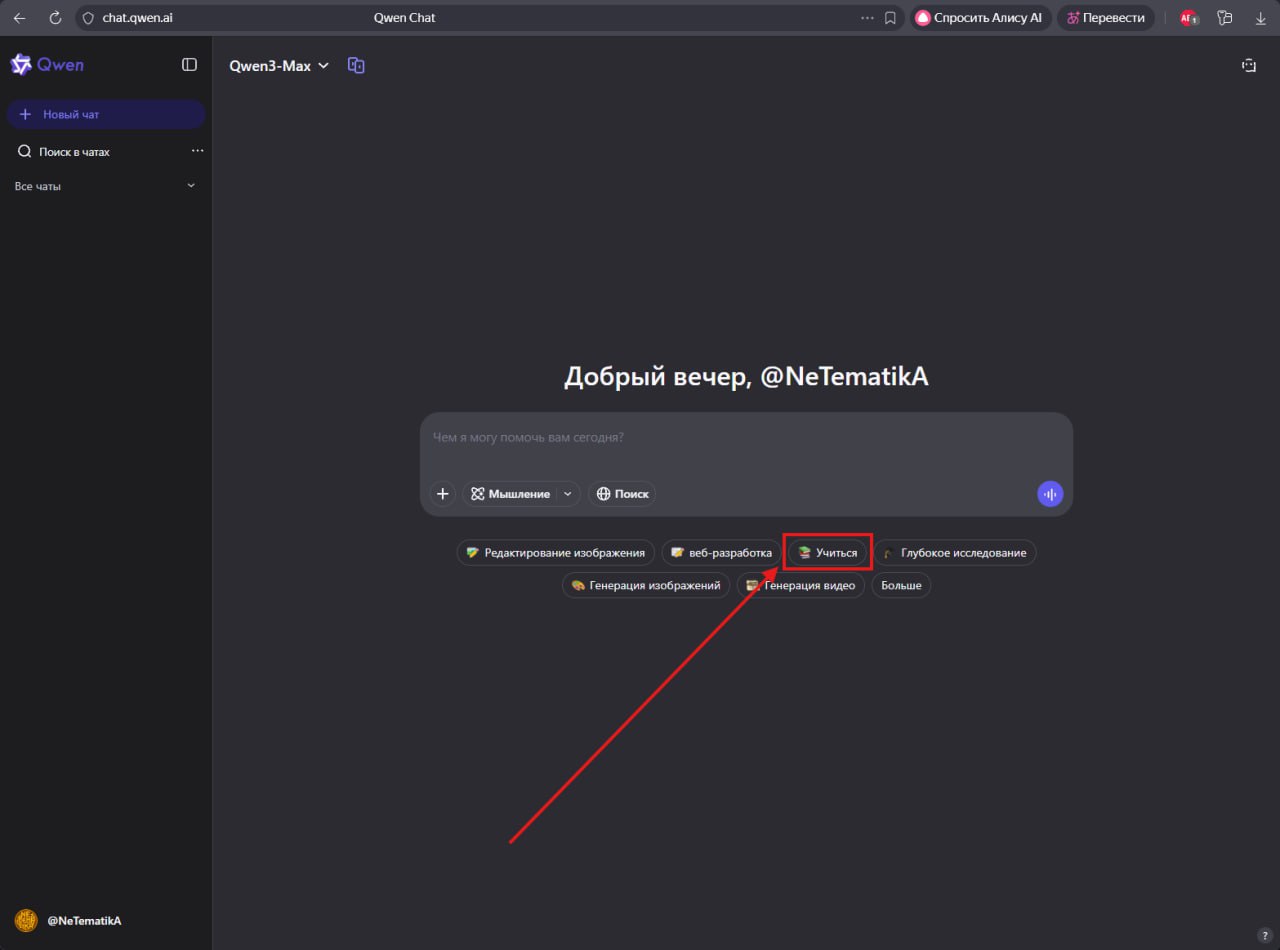Open the red AB extension icon
1280x950 pixels.
click(x=1188, y=18)
